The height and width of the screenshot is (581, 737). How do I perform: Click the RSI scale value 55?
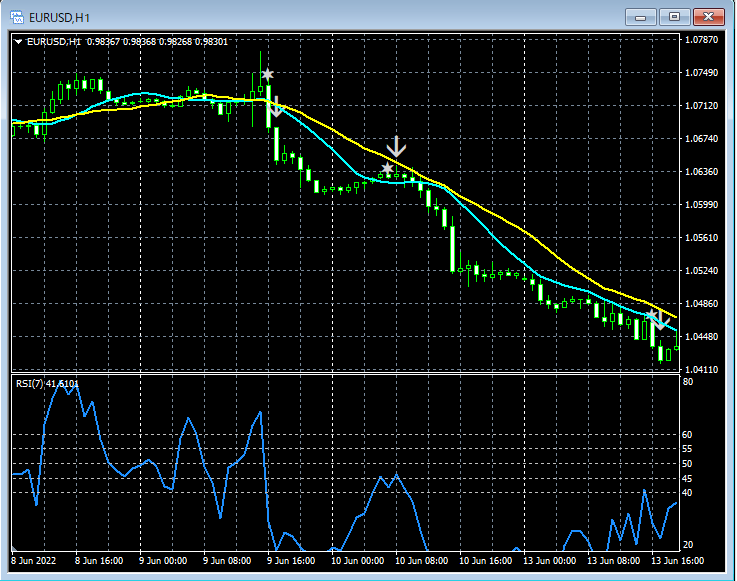pos(687,449)
